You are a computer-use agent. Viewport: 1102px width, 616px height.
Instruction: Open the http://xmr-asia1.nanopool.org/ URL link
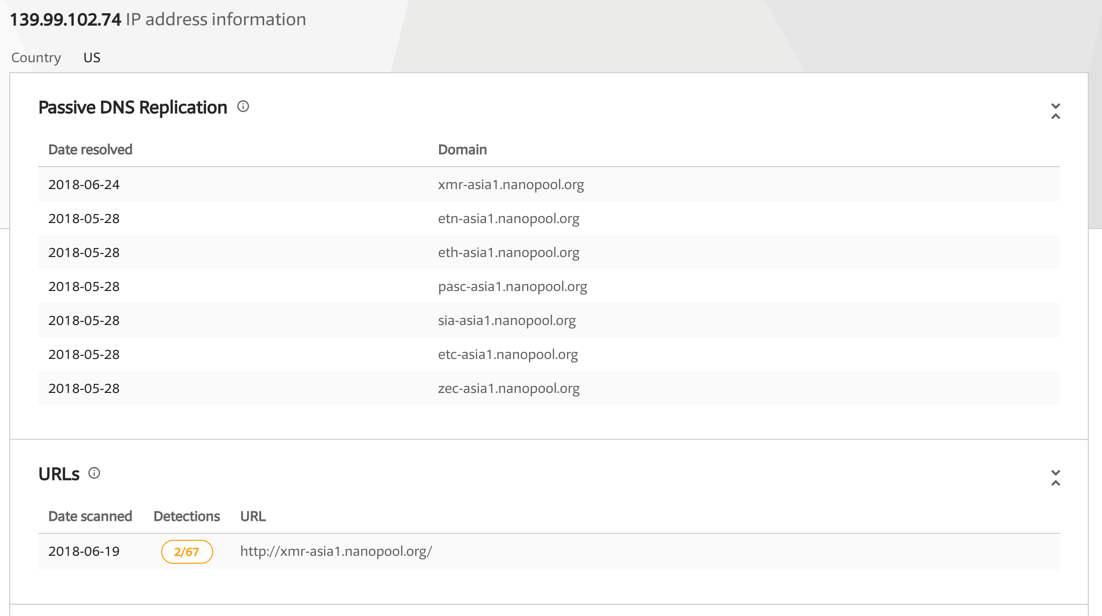click(336, 551)
